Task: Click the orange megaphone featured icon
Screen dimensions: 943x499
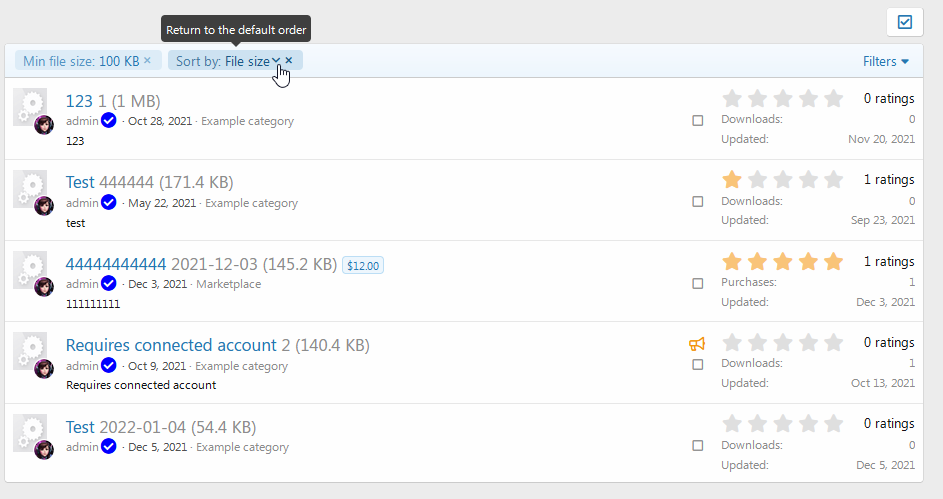Action: click(x=696, y=344)
